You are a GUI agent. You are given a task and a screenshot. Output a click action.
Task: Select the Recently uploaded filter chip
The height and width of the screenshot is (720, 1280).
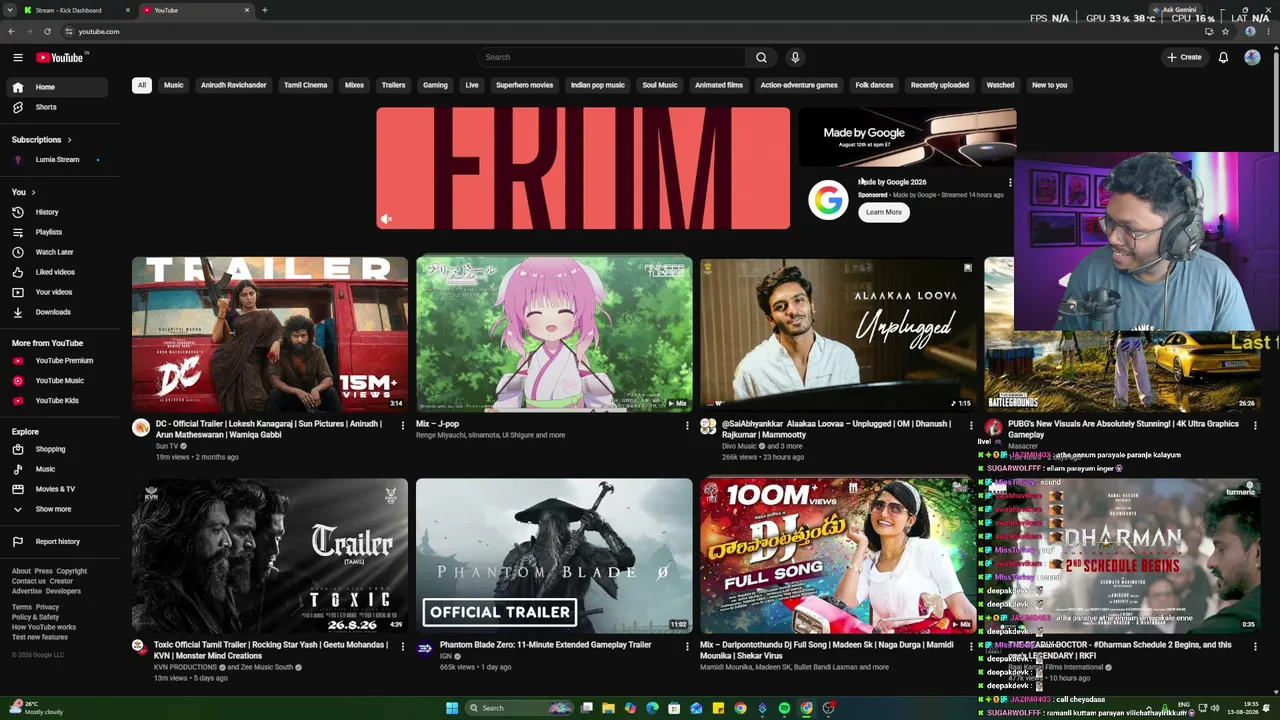click(940, 85)
